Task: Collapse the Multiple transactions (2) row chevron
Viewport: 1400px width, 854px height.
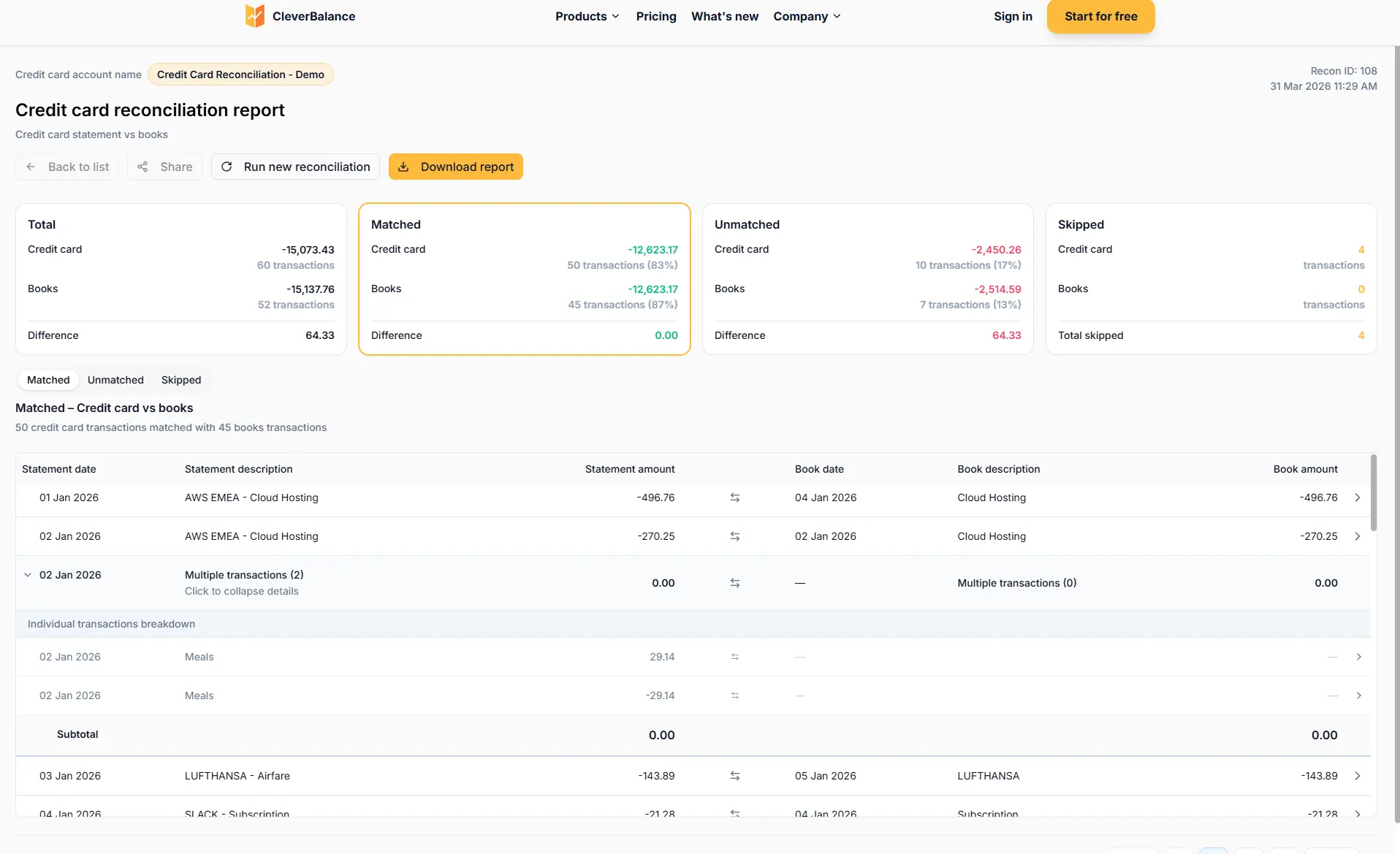Action: [28, 575]
